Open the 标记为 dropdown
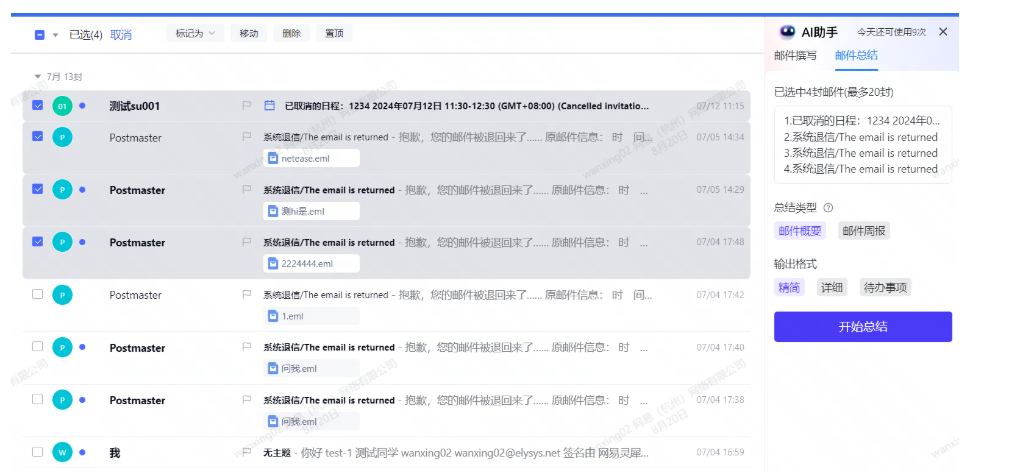Viewport: 1010px width, 475px height. click(195, 34)
